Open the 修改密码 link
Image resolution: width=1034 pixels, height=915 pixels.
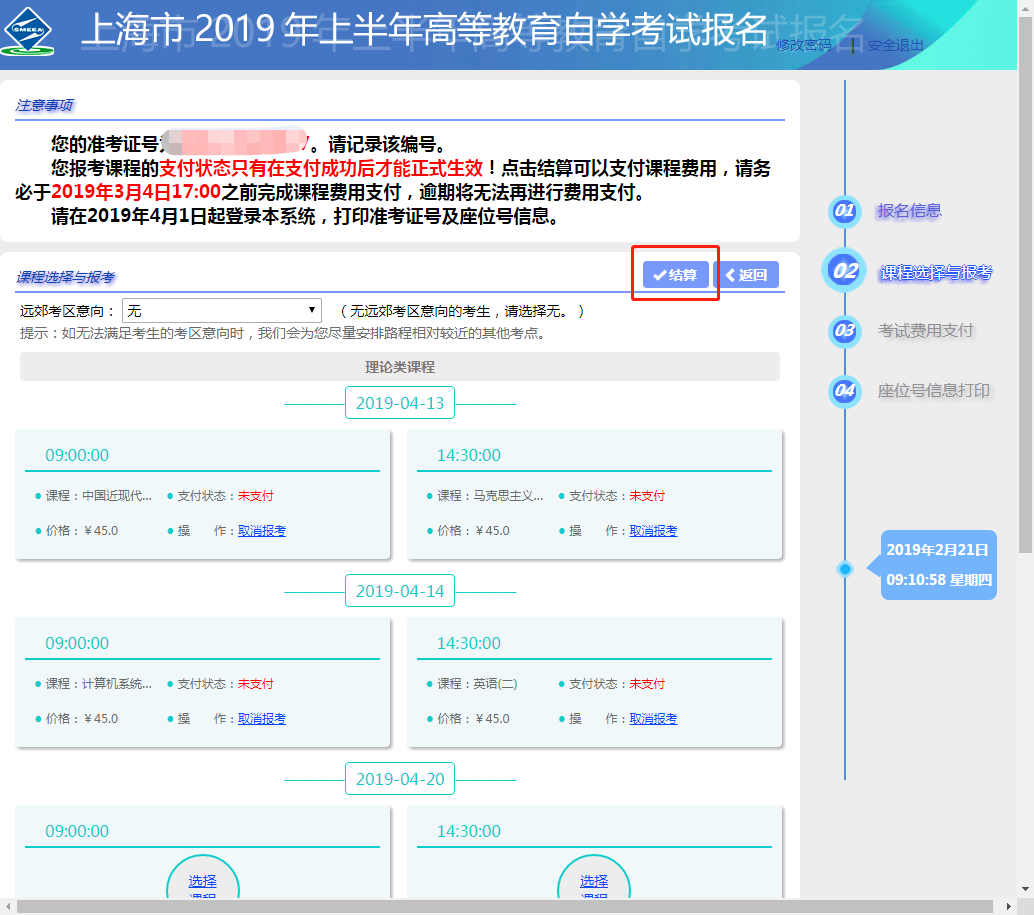point(803,45)
